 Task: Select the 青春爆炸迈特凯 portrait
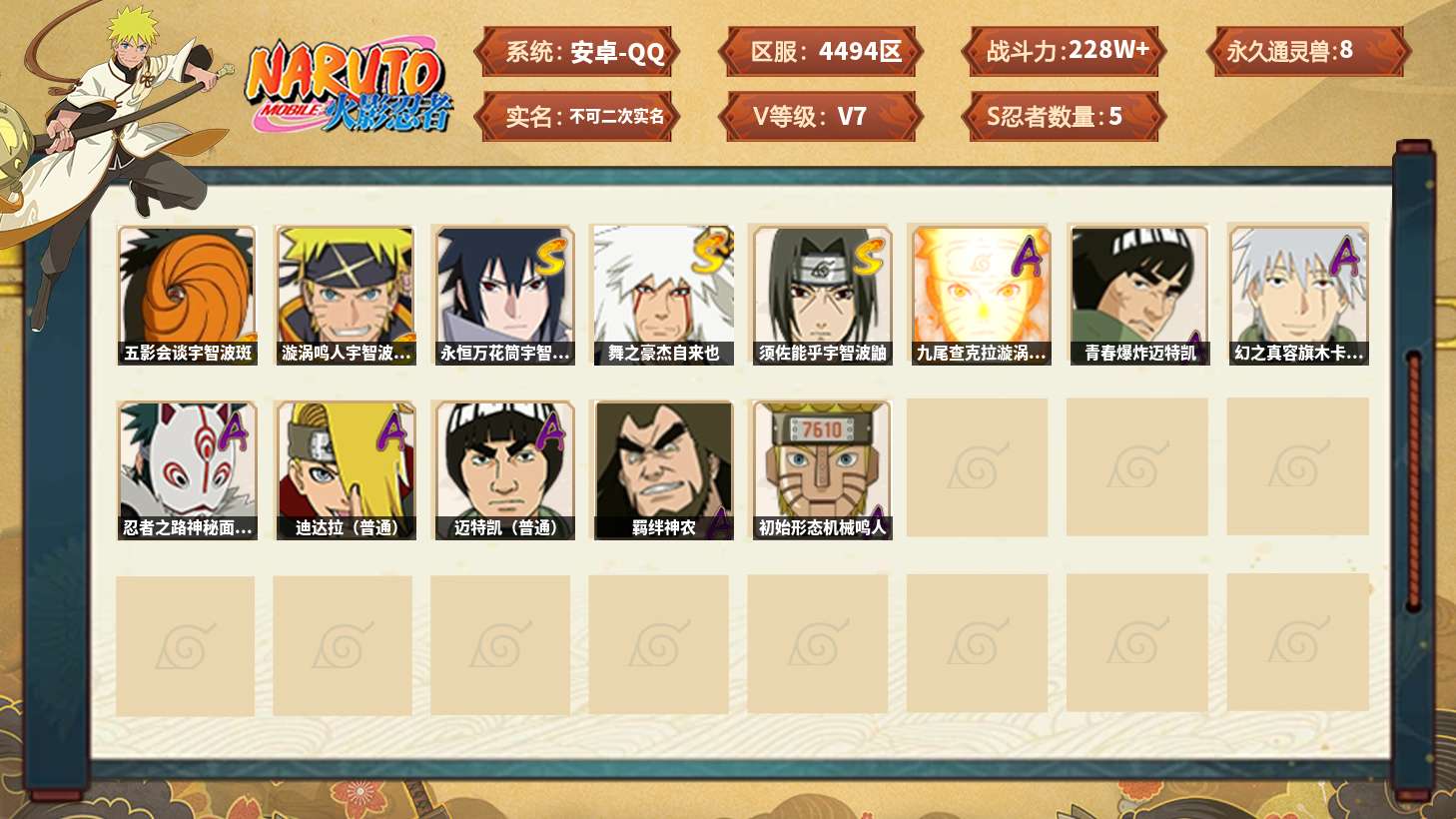click(1139, 295)
